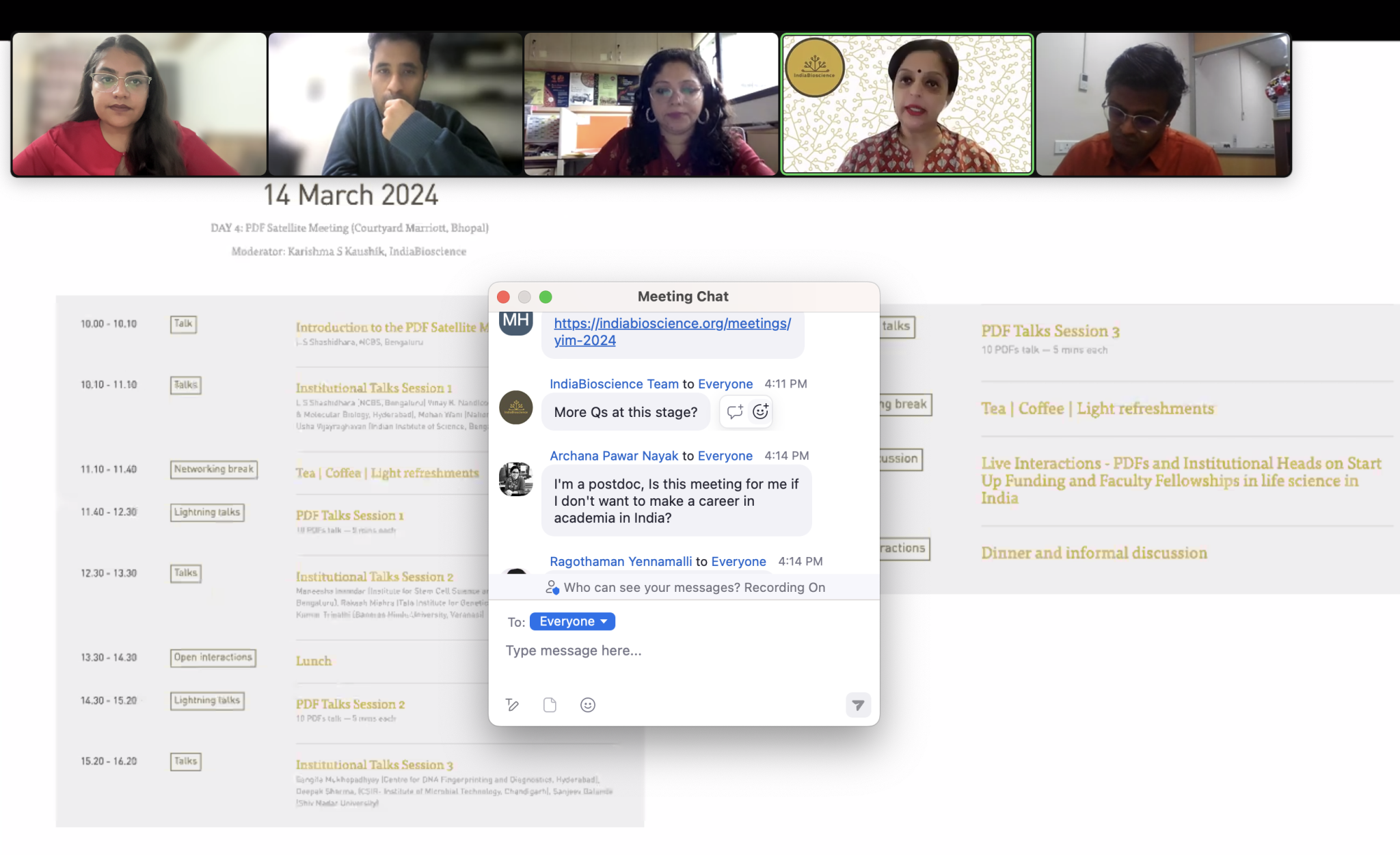This screenshot has width=1400, height=855.
Task: Open the 'To: Everyone' recipient dropdown
Action: click(x=572, y=621)
